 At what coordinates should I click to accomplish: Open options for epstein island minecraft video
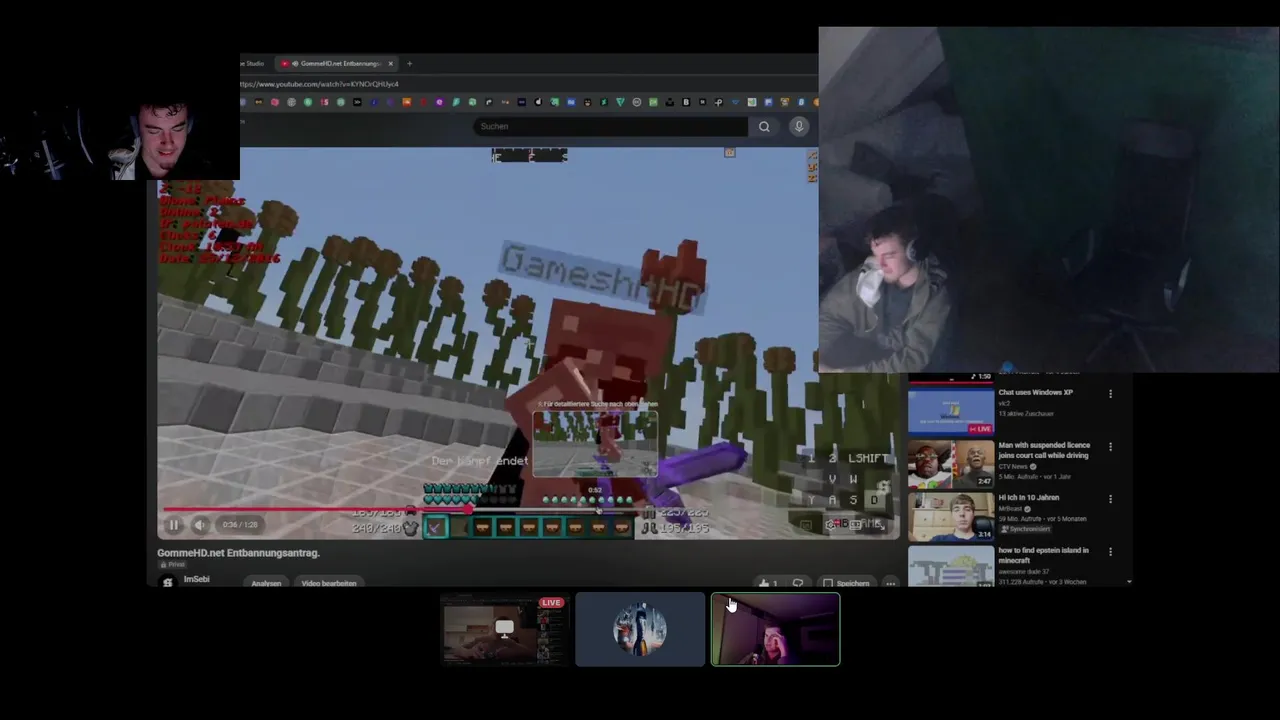tap(1110, 551)
